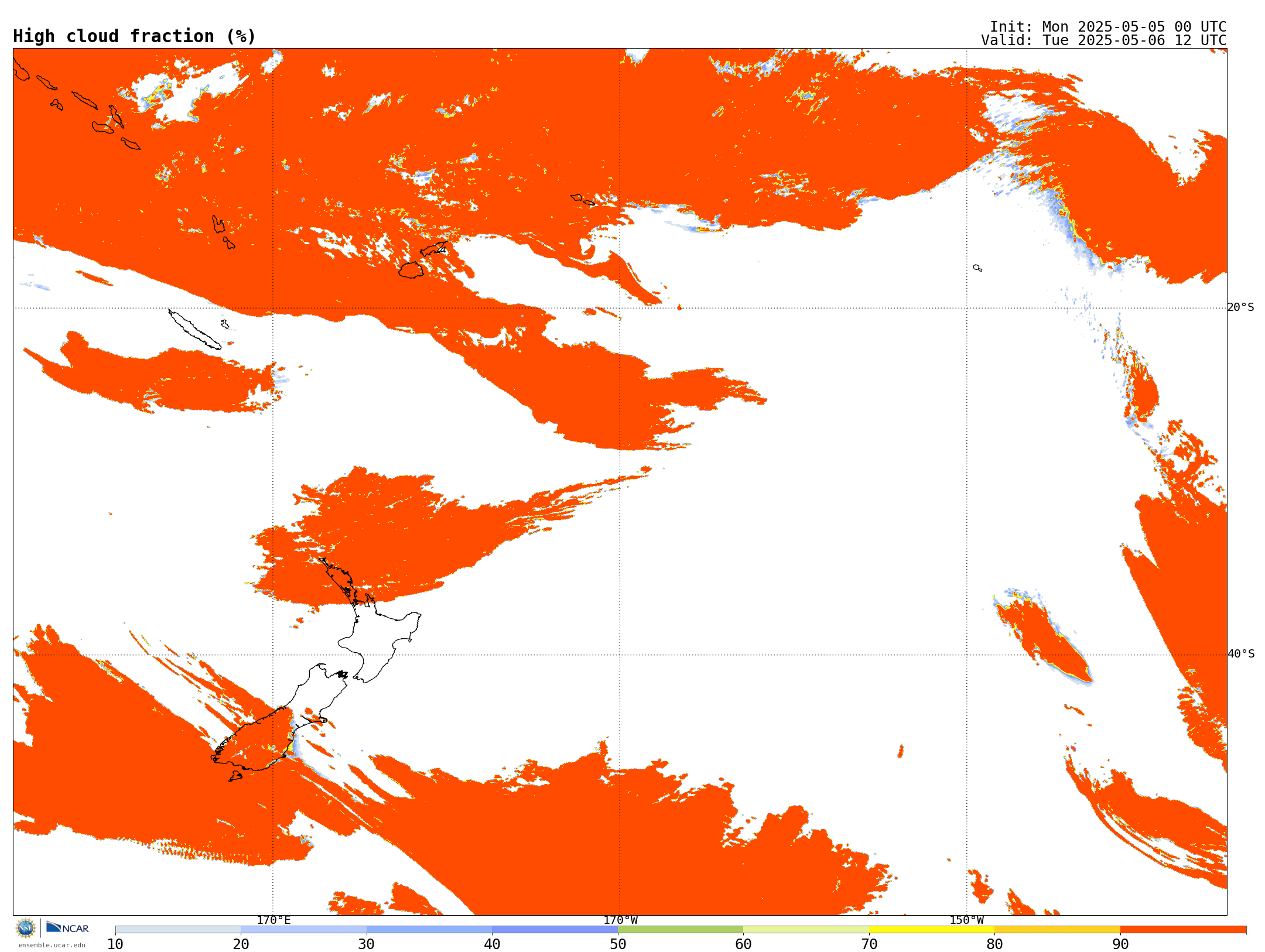This screenshot has width=1265, height=952.
Task: Click the New Caledonia island outline
Action: (195, 330)
